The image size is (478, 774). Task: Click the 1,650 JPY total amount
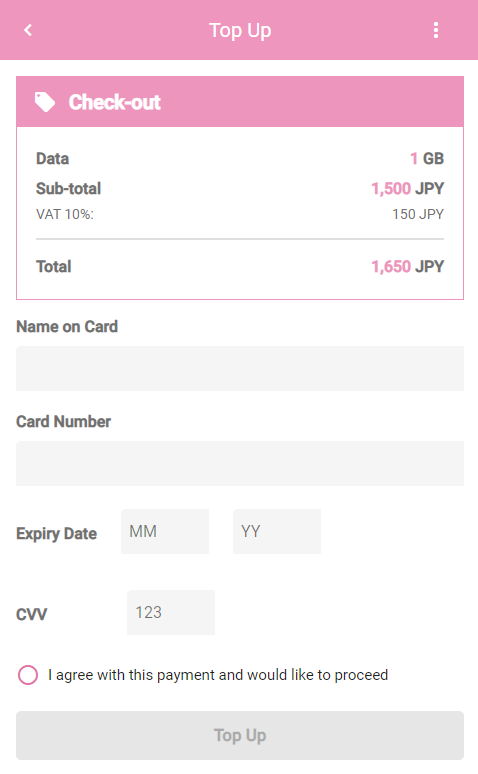[407, 267]
